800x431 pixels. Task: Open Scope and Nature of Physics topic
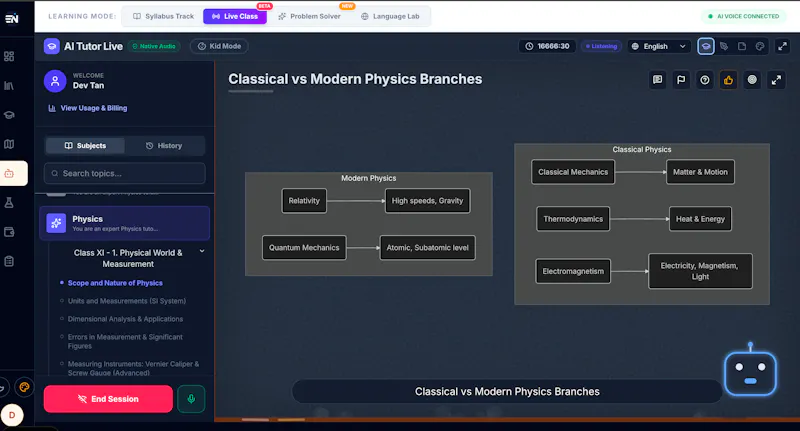115,283
